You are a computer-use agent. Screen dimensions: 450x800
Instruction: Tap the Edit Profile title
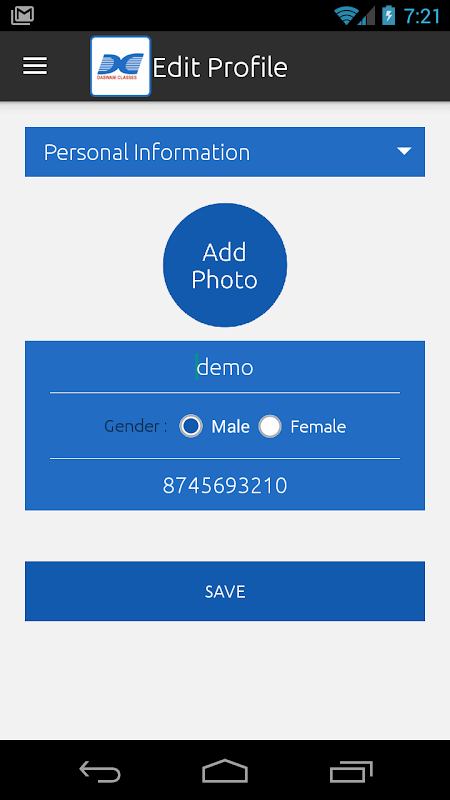pos(220,67)
